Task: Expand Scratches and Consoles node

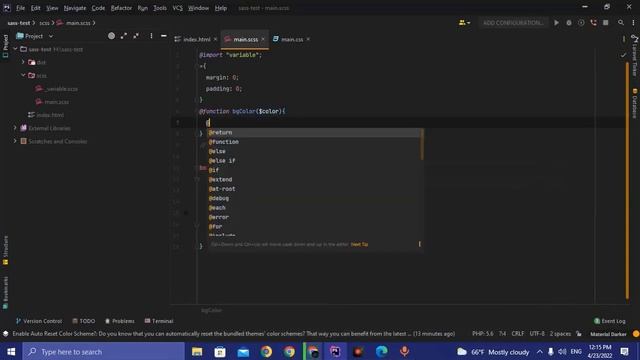Action: (16, 141)
